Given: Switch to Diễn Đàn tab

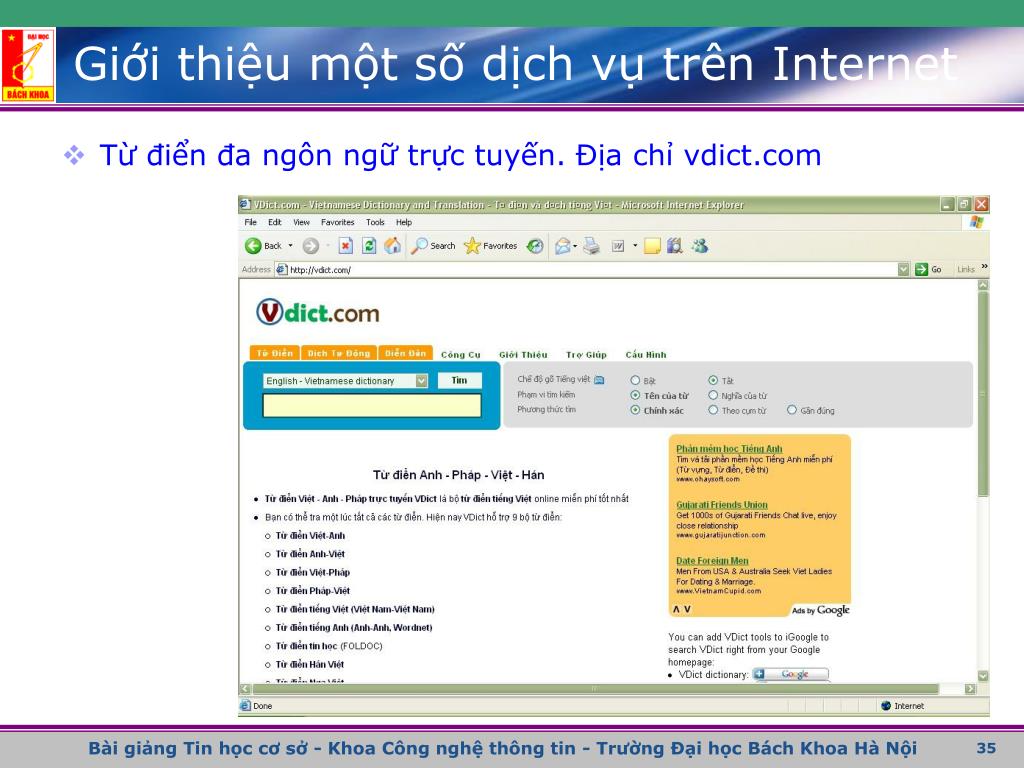Looking at the screenshot, I should click(x=406, y=353).
